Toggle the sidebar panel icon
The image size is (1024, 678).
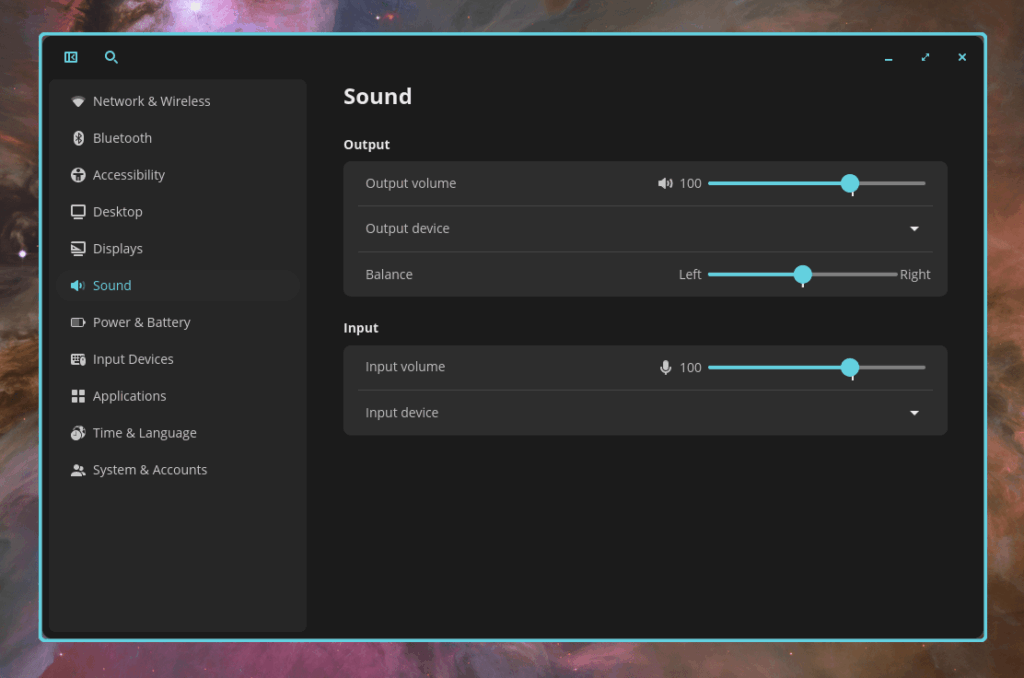coord(71,58)
